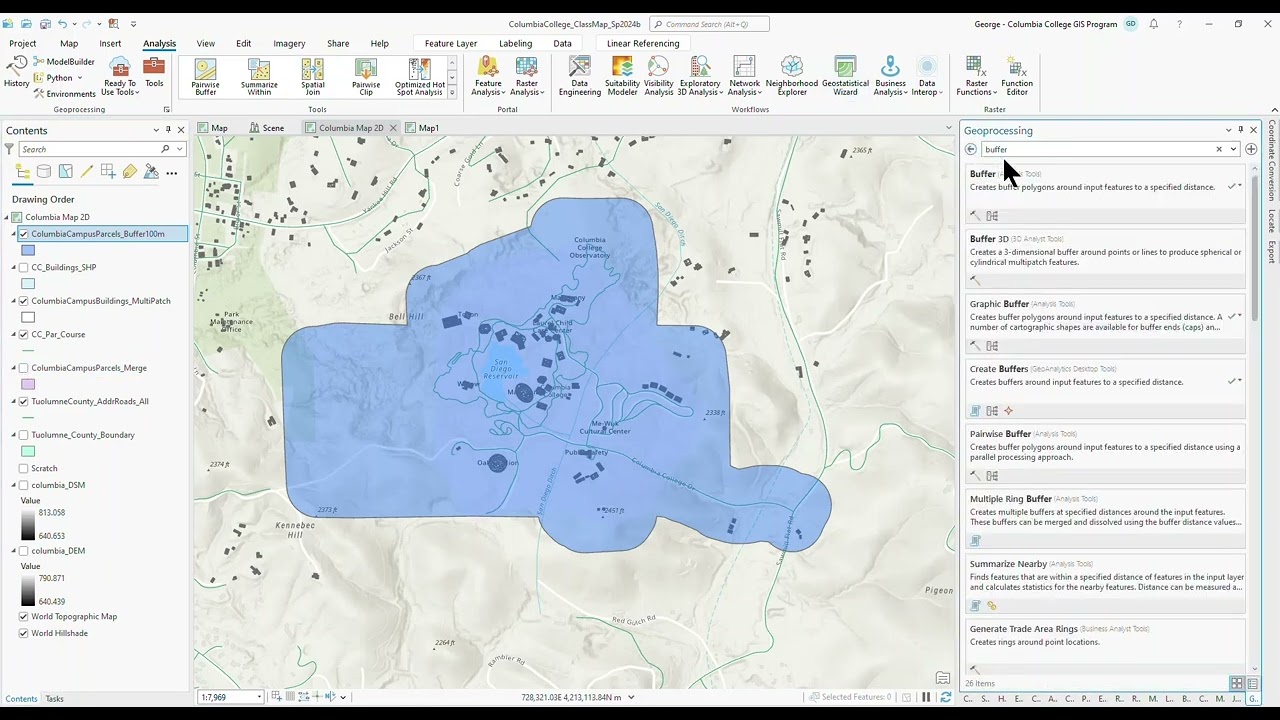Viewport: 1280px width, 720px height.
Task: Open the Pairwise Buffer search result
Action: pyautogui.click(x=1105, y=454)
